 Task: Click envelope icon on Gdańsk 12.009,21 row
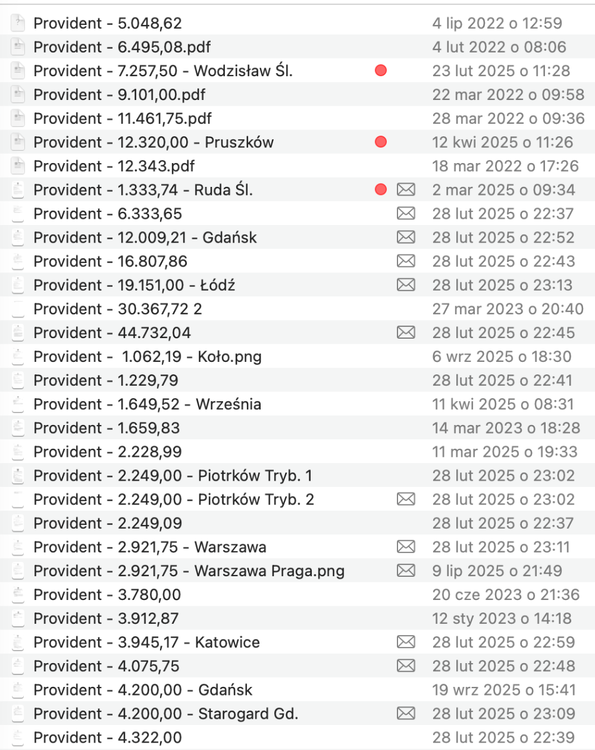[406, 237]
